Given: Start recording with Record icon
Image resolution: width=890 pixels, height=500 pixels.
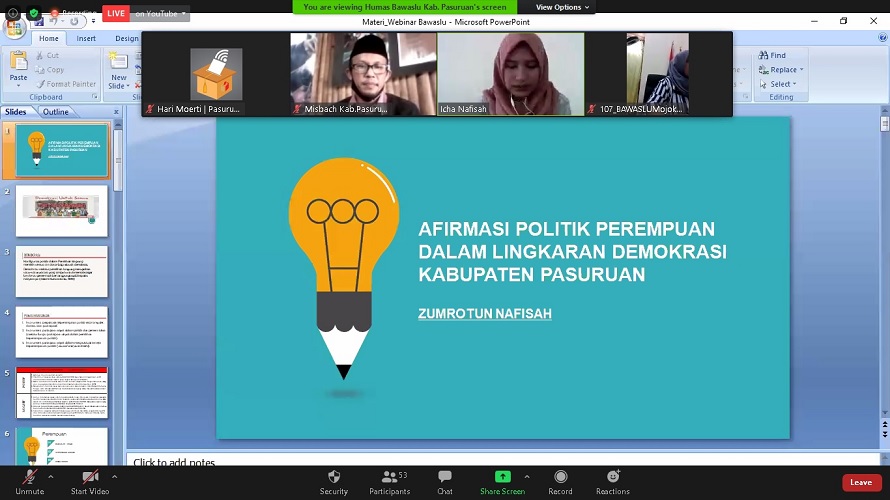Looking at the screenshot, I should pos(560,477).
